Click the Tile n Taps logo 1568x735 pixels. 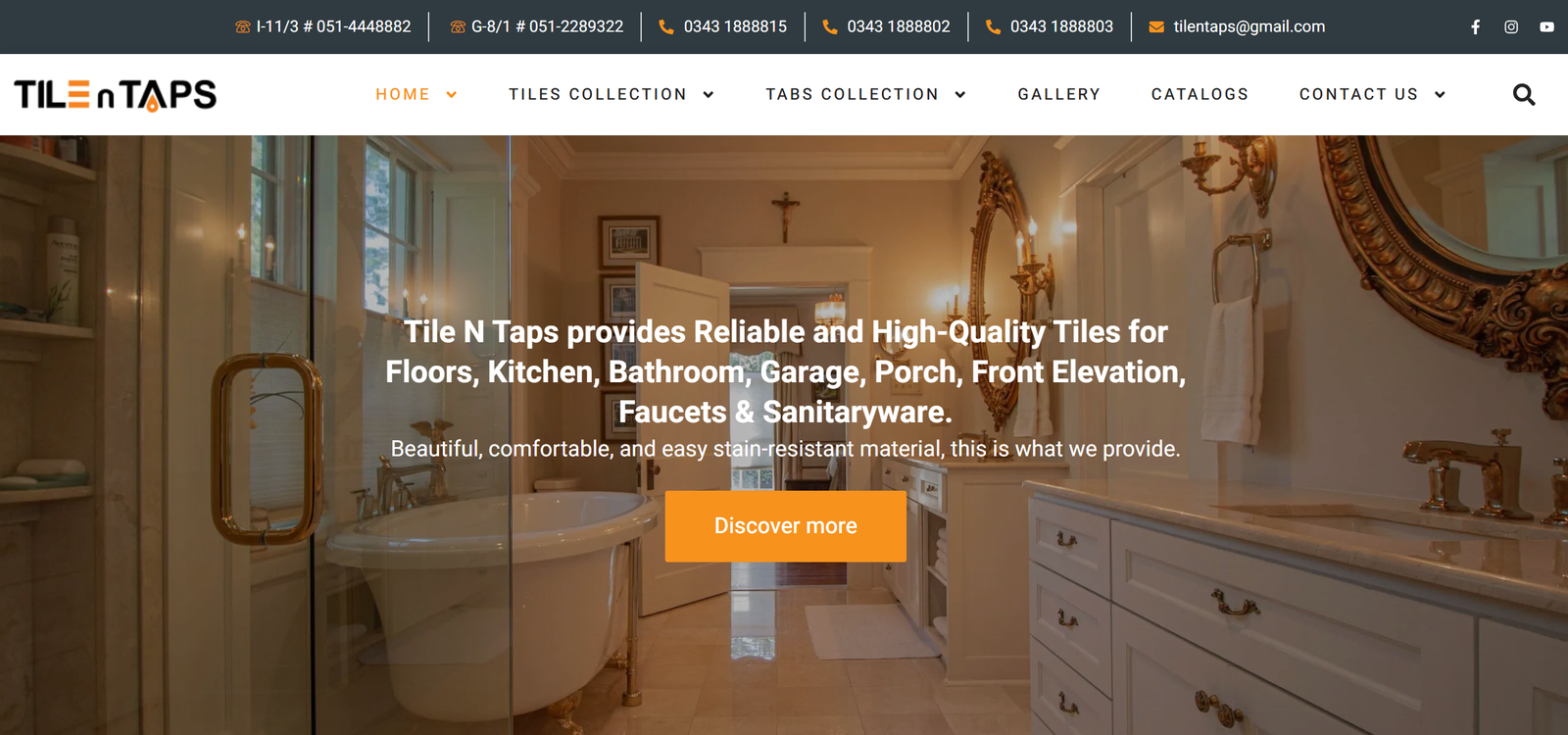coord(115,95)
